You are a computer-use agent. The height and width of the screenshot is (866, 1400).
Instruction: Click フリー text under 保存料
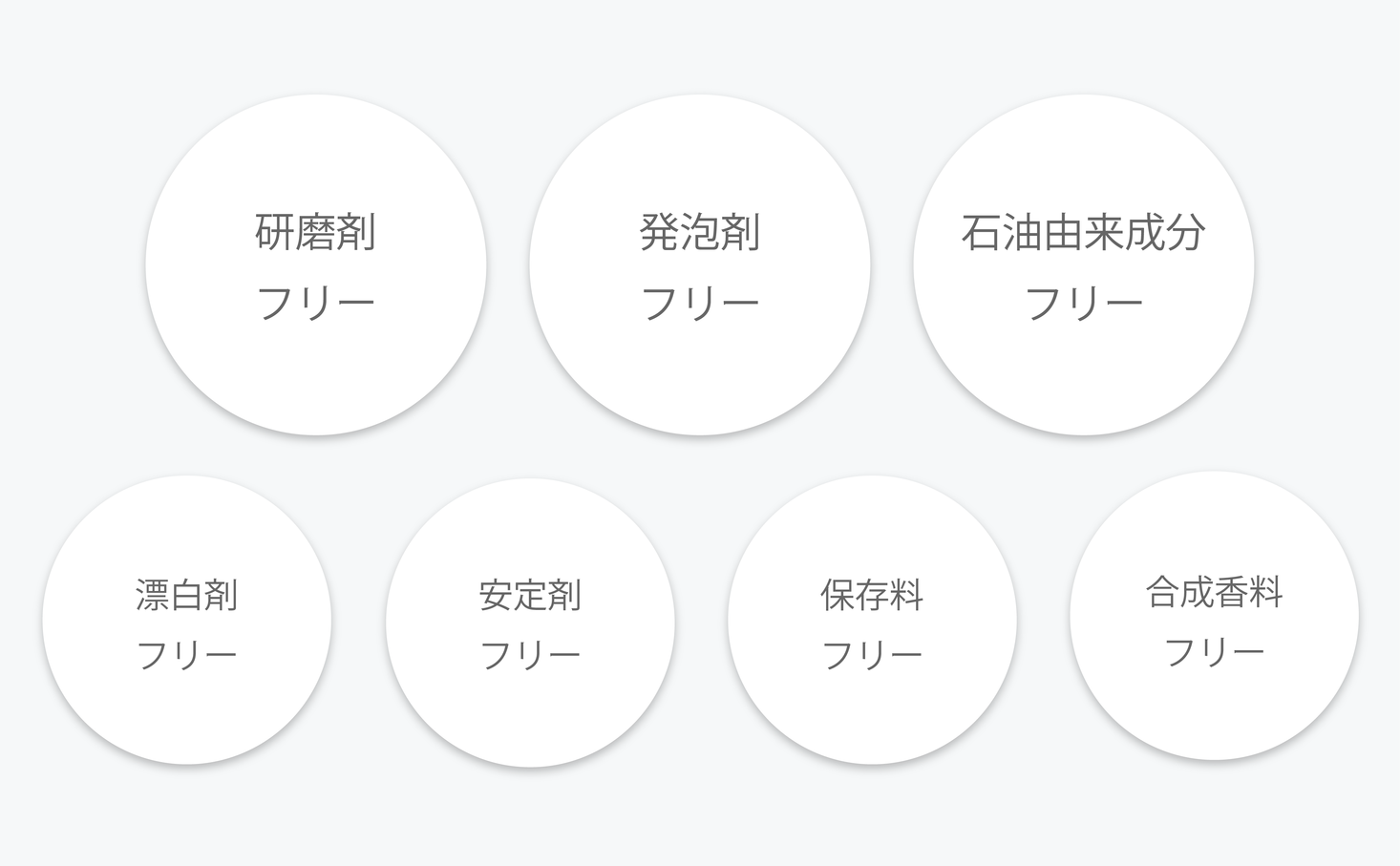(x=872, y=655)
